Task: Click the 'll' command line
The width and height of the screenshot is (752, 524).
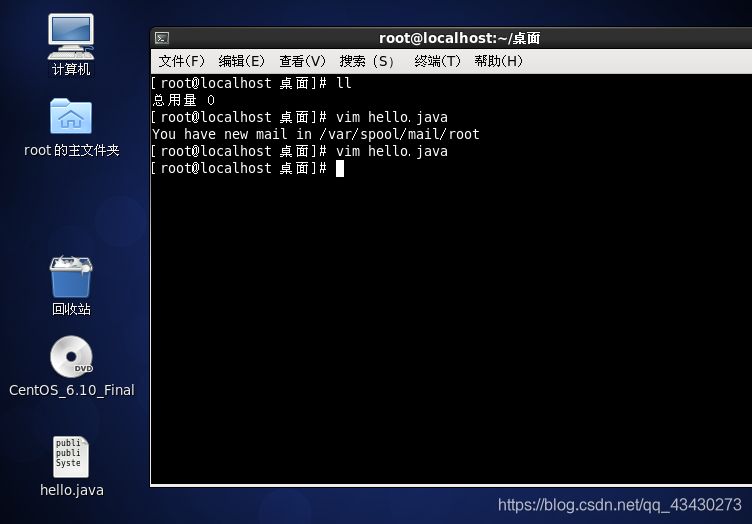Action: (x=251, y=83)
